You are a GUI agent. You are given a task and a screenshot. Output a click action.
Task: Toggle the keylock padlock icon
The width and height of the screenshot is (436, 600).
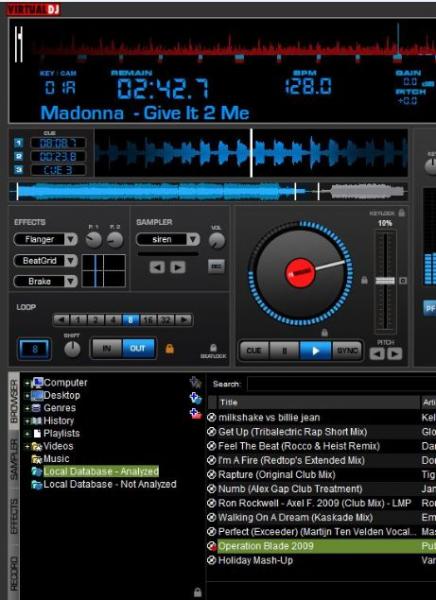point(401,212)
